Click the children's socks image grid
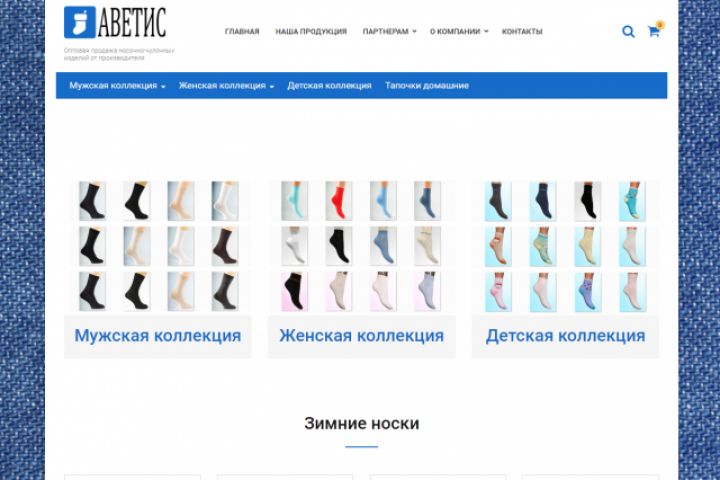720x480 pixels. [565, 246]
